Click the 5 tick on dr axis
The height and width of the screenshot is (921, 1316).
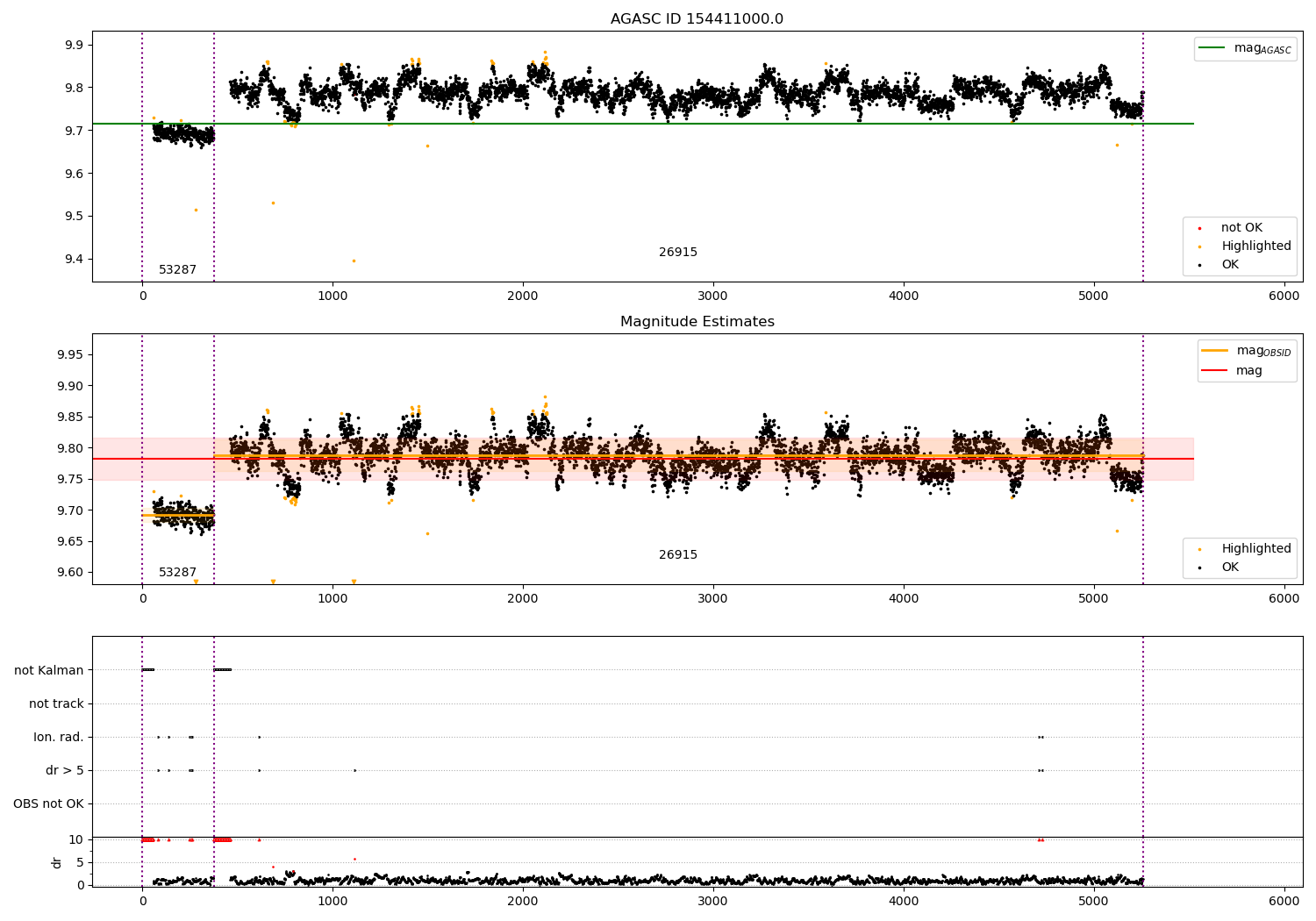pyautogui.click(x=81, y=863)
